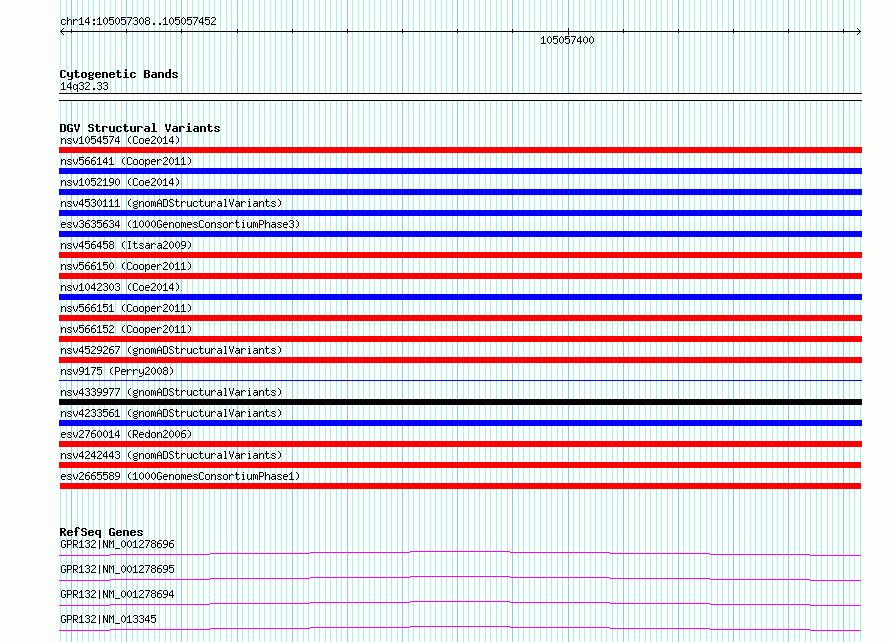Select the red bar under nsv456458
Image resolution: width=890 pixels, height=642 pixels.
coord(460,255)
